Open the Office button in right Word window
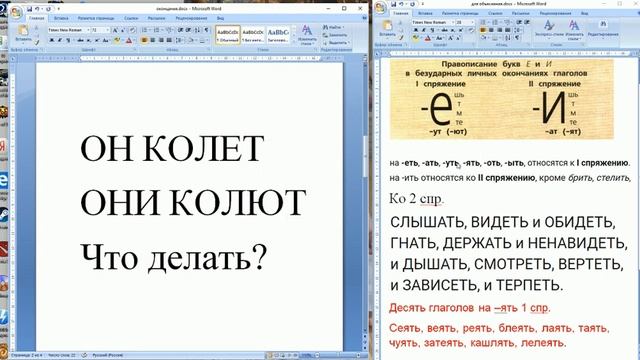This screenshot has width=640, height=360. tap(380, 7)
